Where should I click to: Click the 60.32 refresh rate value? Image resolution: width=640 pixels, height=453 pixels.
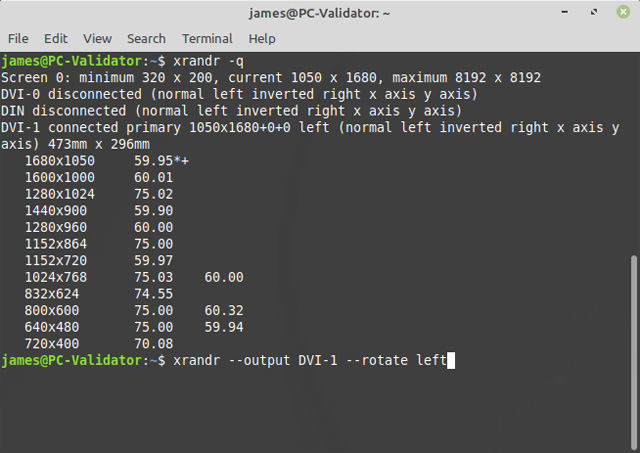224,311
